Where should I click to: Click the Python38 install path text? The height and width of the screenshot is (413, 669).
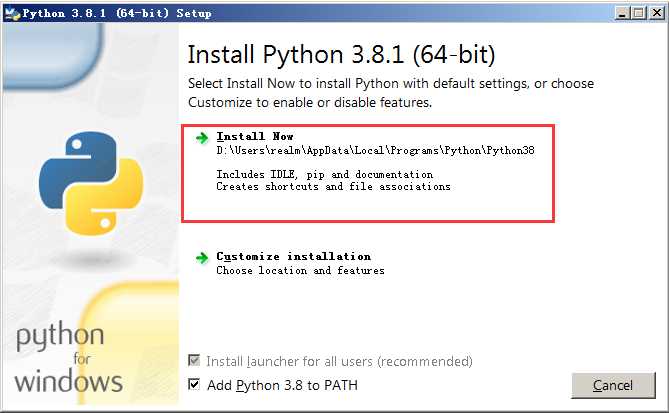pyautogui.click(x=375, y=151)
